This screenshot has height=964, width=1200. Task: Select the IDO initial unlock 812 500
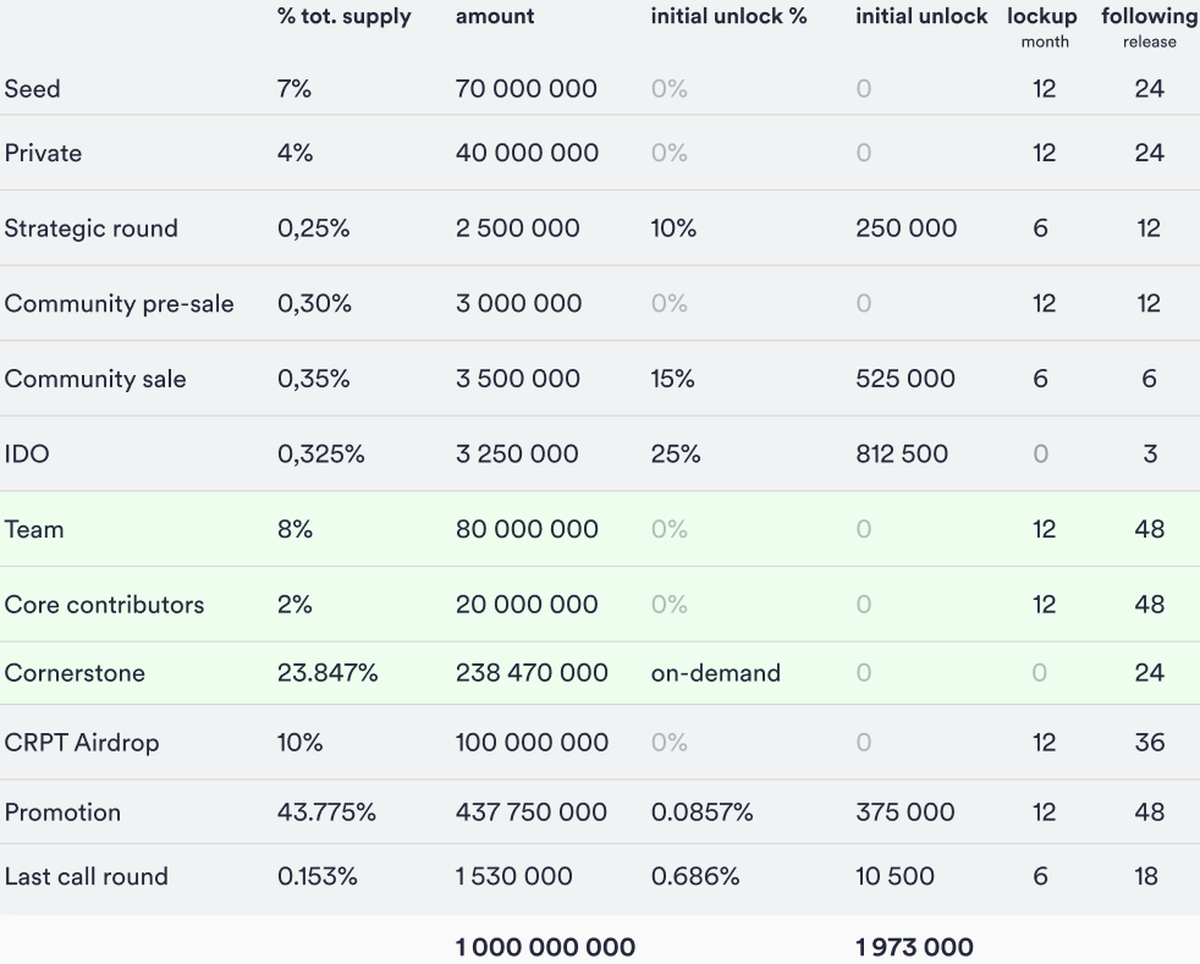click(901, 454)
